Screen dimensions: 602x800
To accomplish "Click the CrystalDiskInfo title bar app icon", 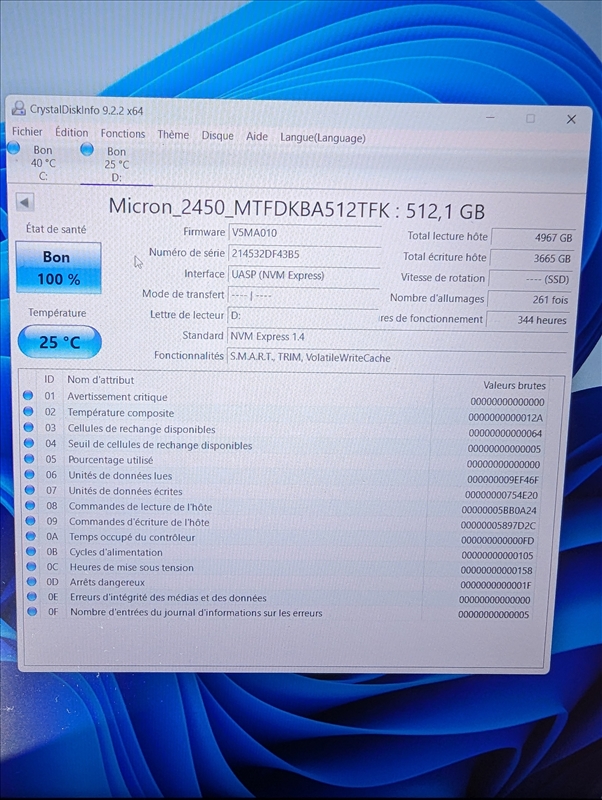I will point(18,109).
